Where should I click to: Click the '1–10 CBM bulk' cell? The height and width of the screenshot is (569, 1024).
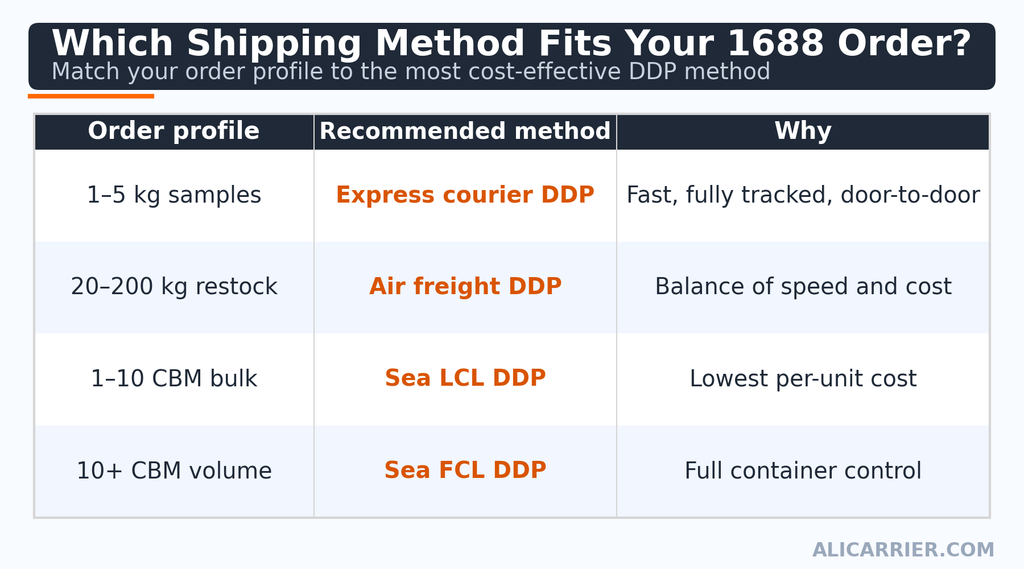pos(174,379)
